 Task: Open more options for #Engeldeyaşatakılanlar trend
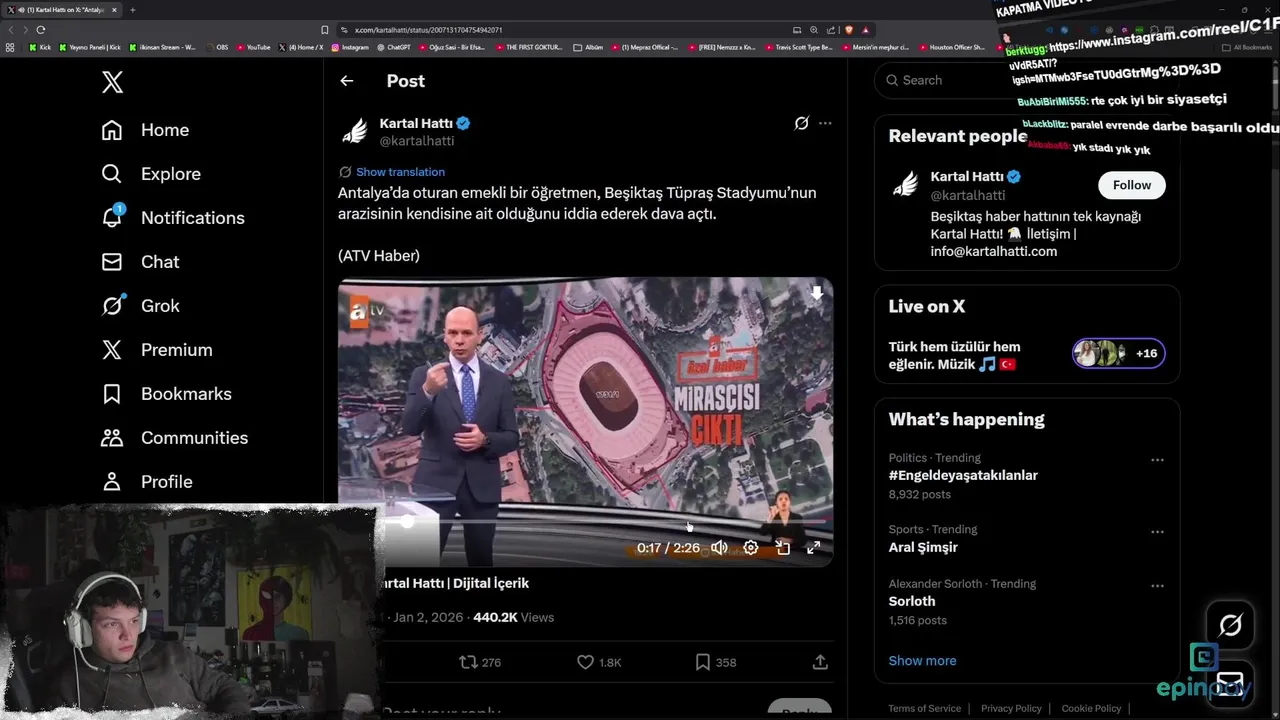point(1157,460)
